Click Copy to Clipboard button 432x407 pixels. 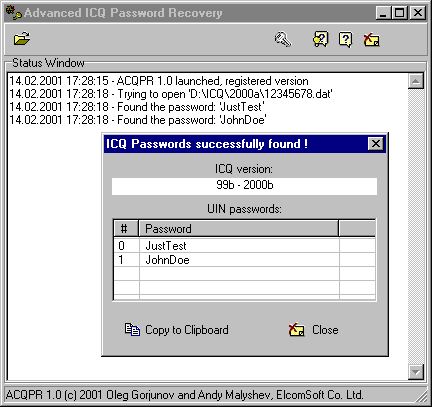pyautogui.click(x=177, y=330)
